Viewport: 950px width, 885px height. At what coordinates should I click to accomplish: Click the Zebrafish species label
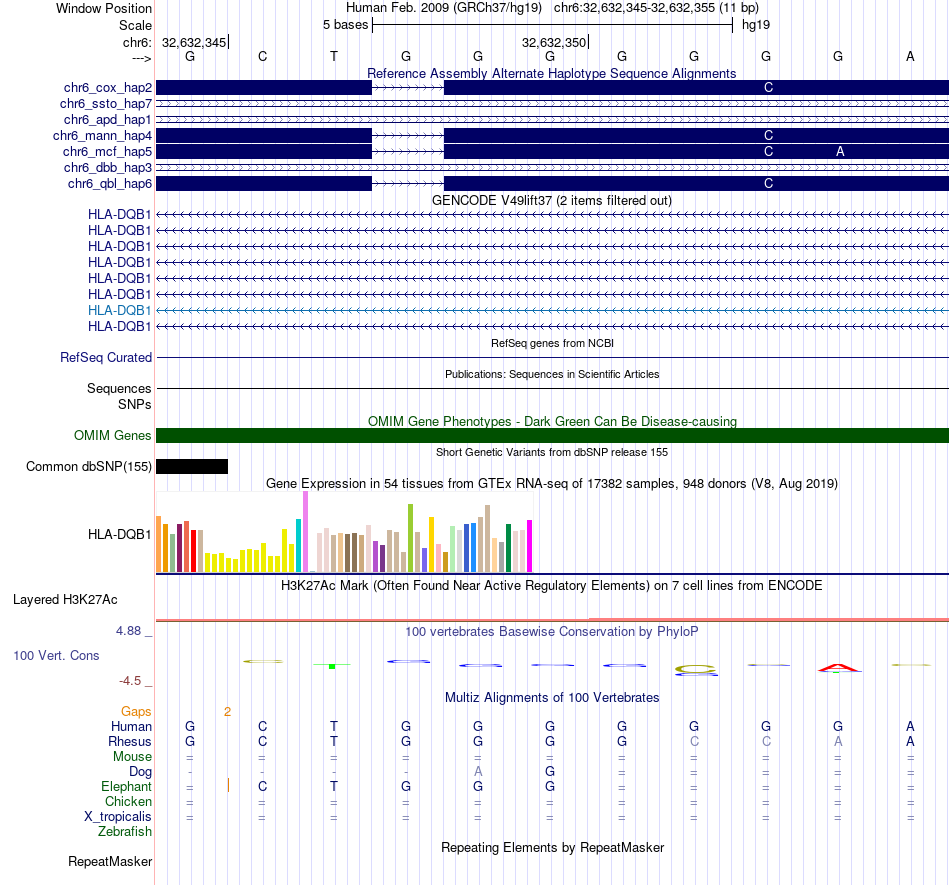[125, 831]
